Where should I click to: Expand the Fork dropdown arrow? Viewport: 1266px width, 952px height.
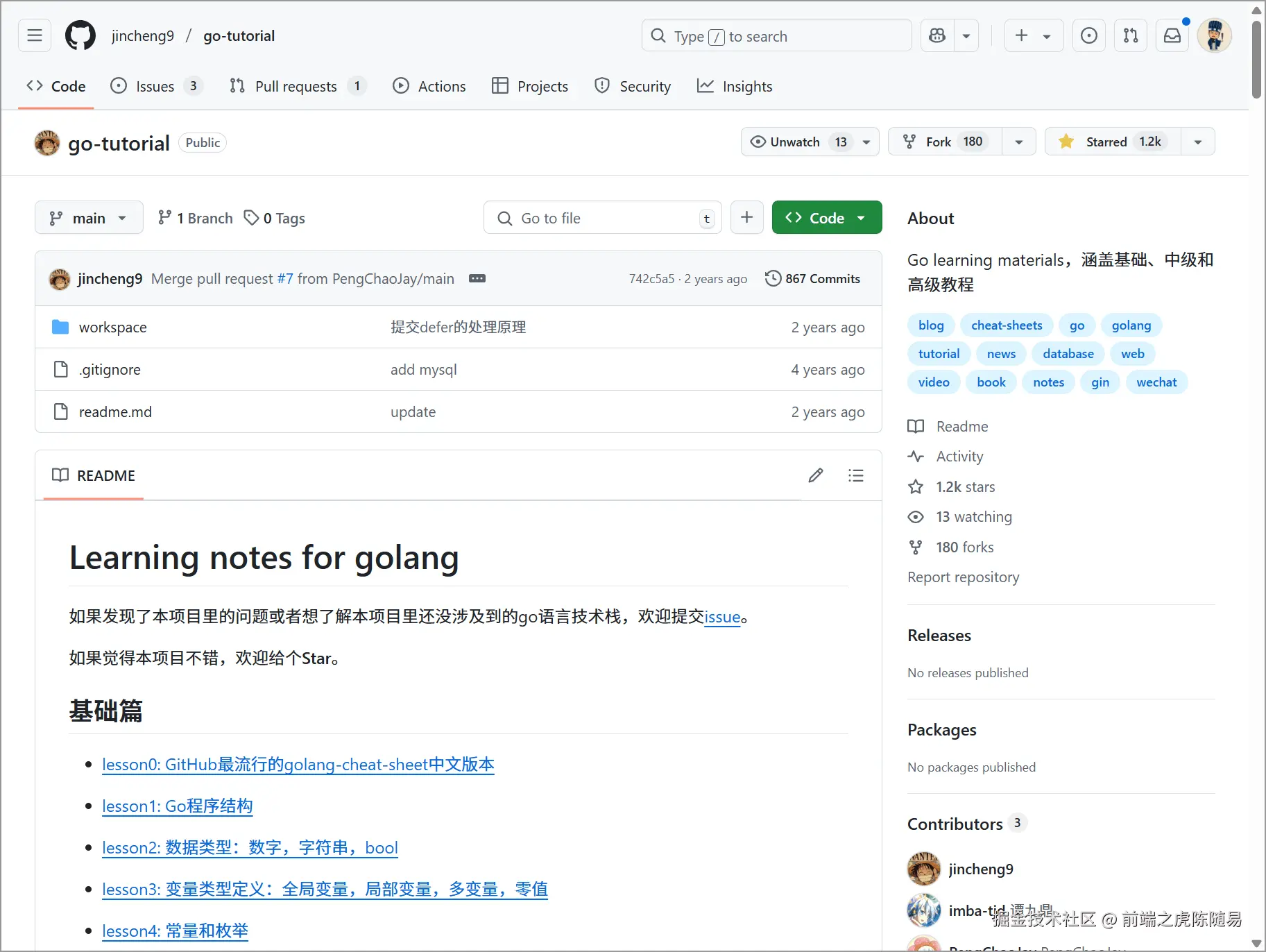[x=1019, y=142]
